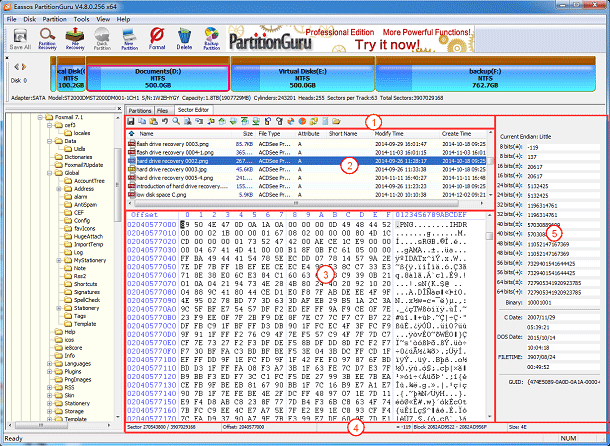Click the Format toolbar icon

[x=157, y=39]
